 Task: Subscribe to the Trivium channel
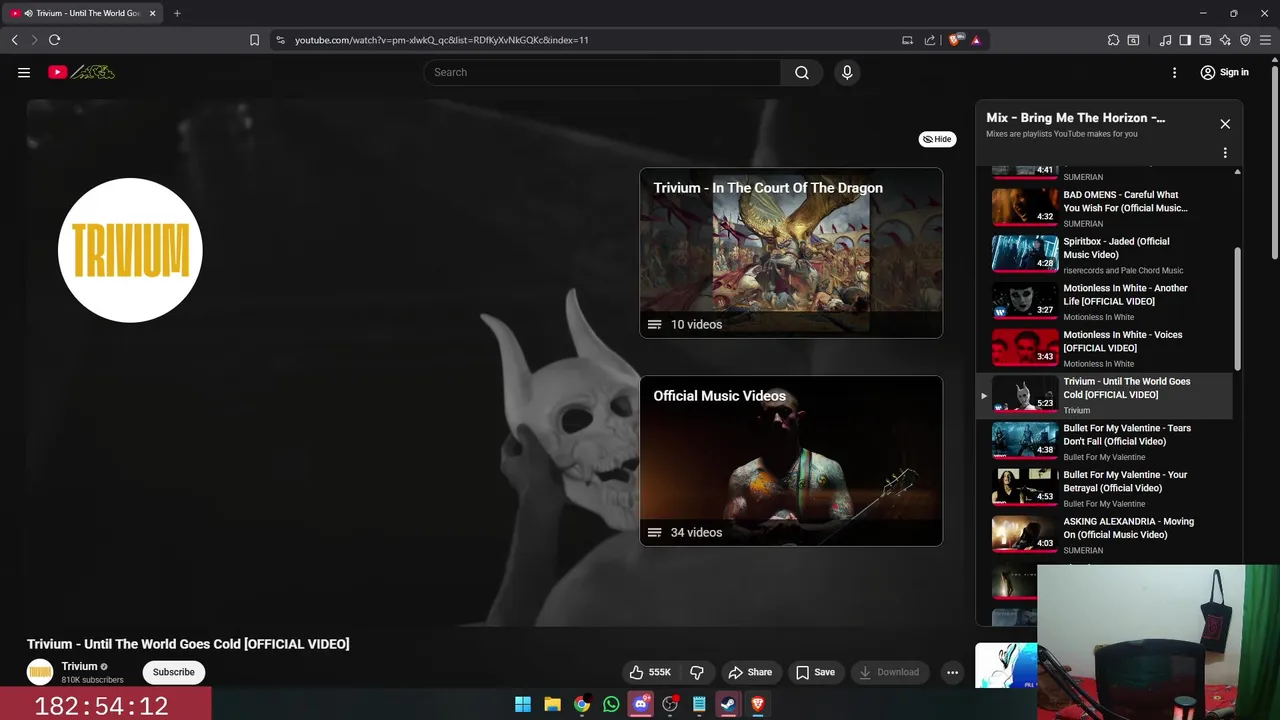(174, 672)
